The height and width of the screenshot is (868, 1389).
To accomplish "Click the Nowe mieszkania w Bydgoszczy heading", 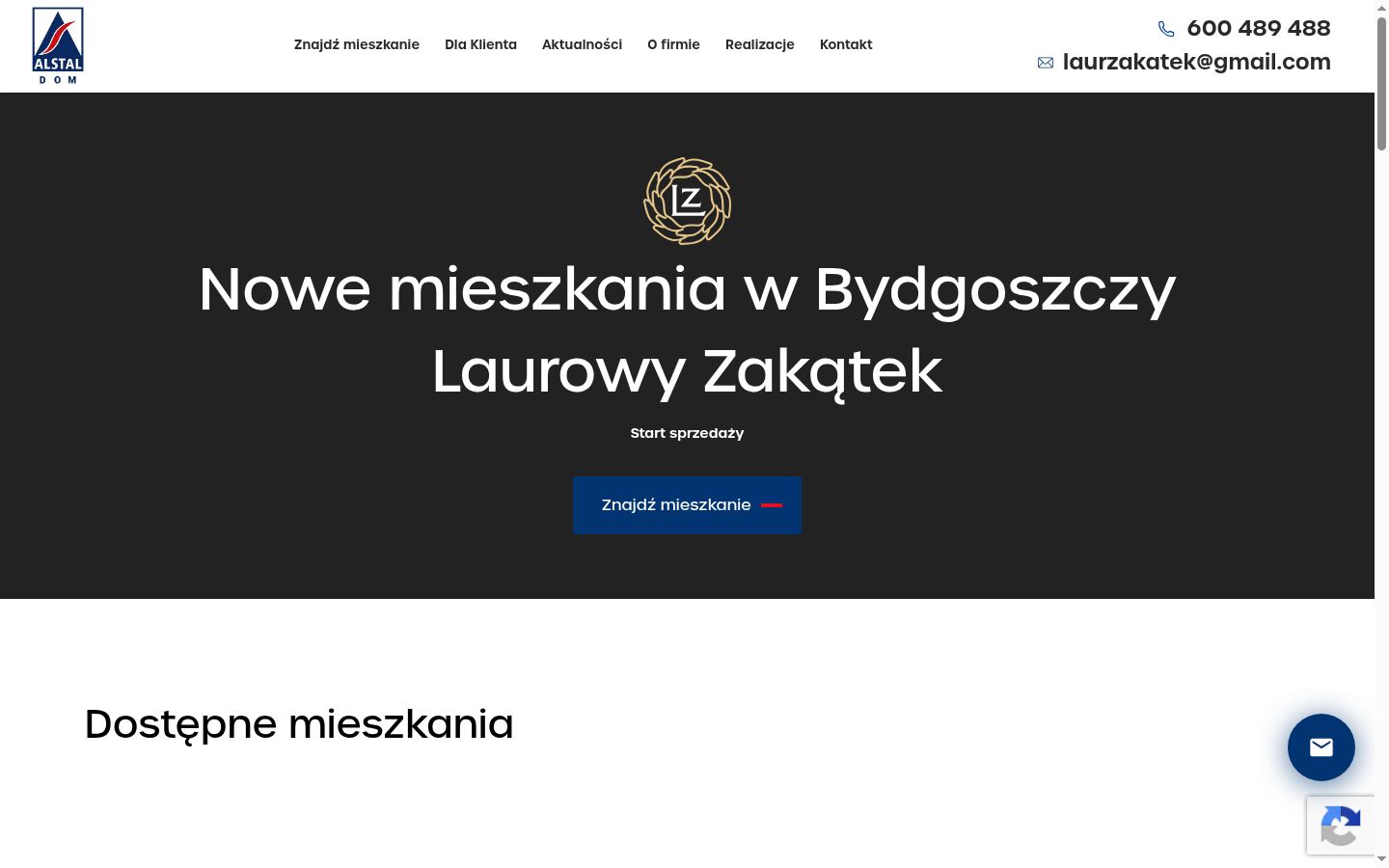I will pyautogui.click(x=687, y=289).
